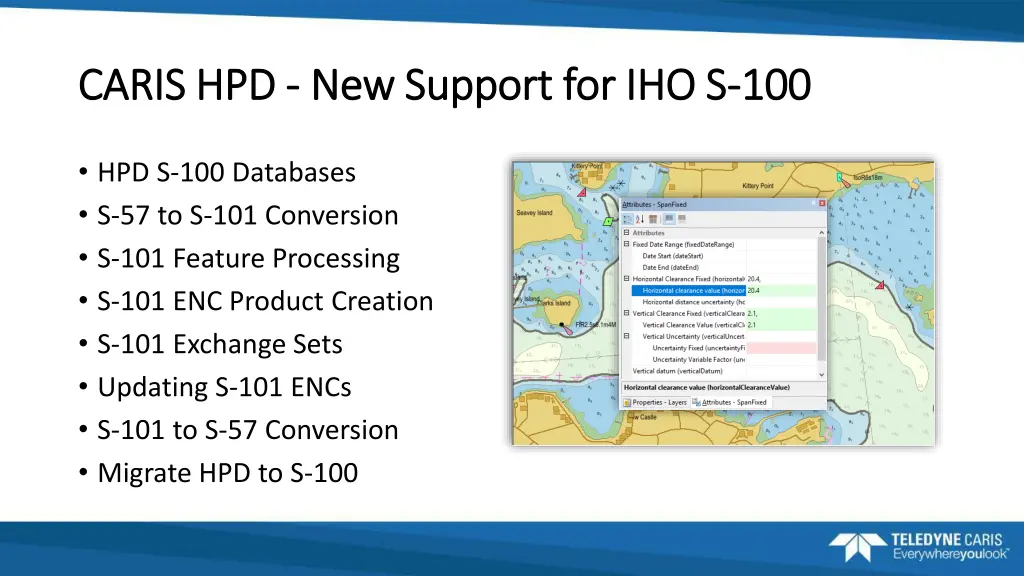This screenshot has height=576, width=1024.
Task: Click the description pane 'Horizontal clearance value (horizontalClearanceValue)'
Action: tap(707, 387)
